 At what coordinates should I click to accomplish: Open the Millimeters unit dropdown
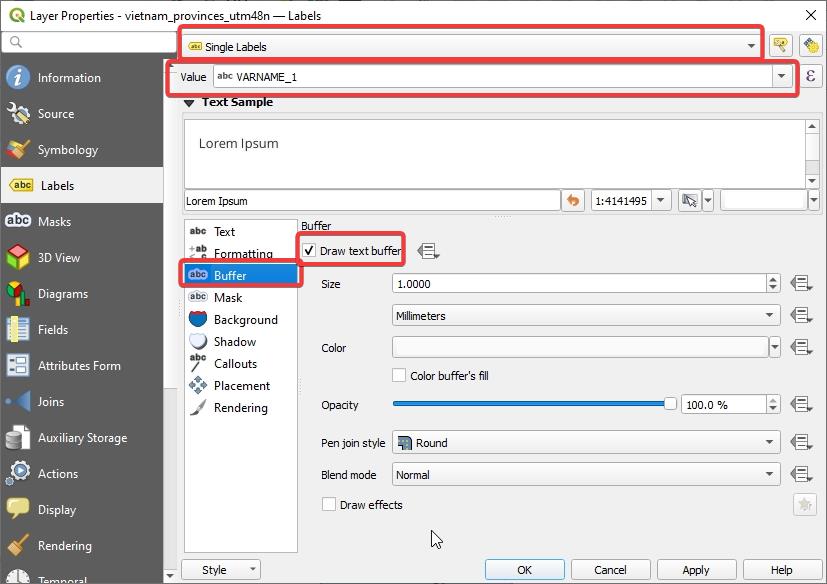click(x=586, y=316)
